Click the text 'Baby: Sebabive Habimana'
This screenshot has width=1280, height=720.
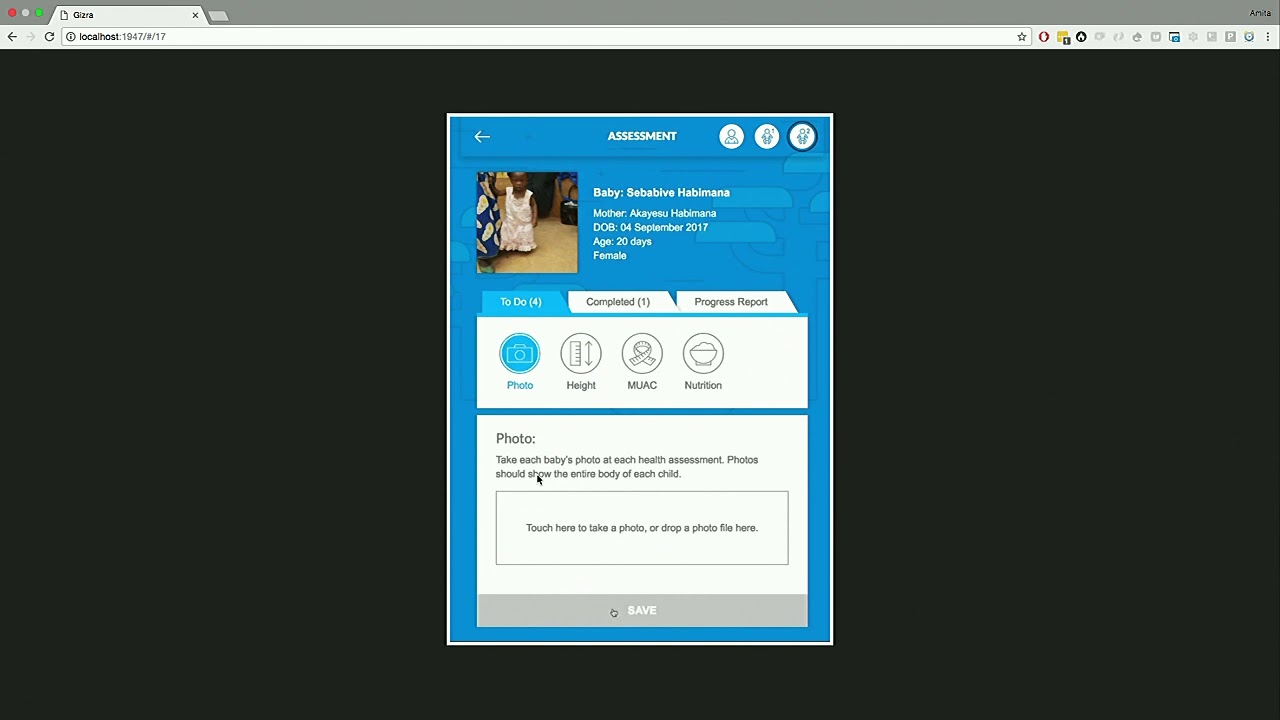661,193
